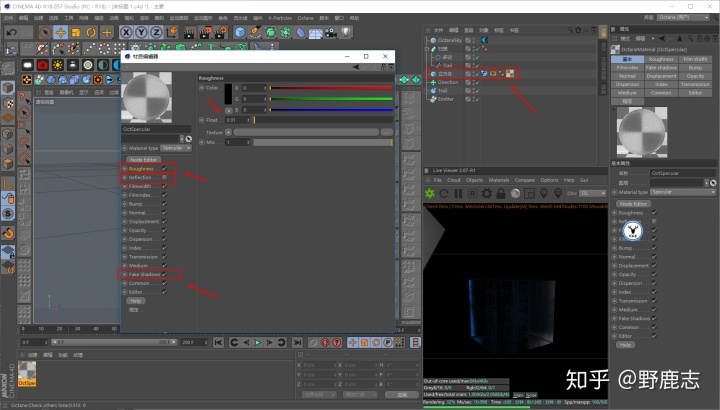This screenshot has height=410, width=720.
Task: Open Objects menu in Live Viewer
Action: [x=474, y=180]
